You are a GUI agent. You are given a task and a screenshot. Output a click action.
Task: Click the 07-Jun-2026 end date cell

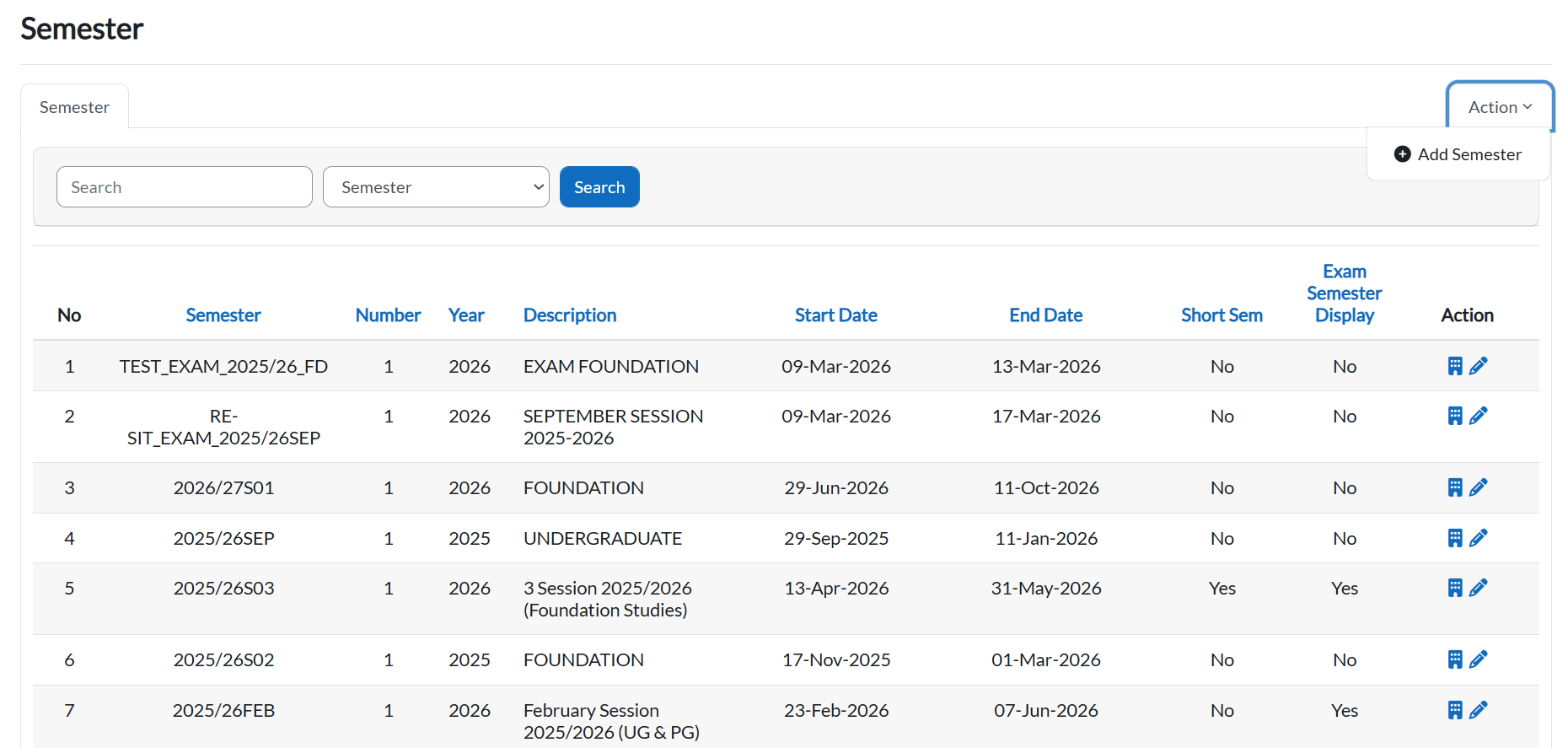(1046, 710)
